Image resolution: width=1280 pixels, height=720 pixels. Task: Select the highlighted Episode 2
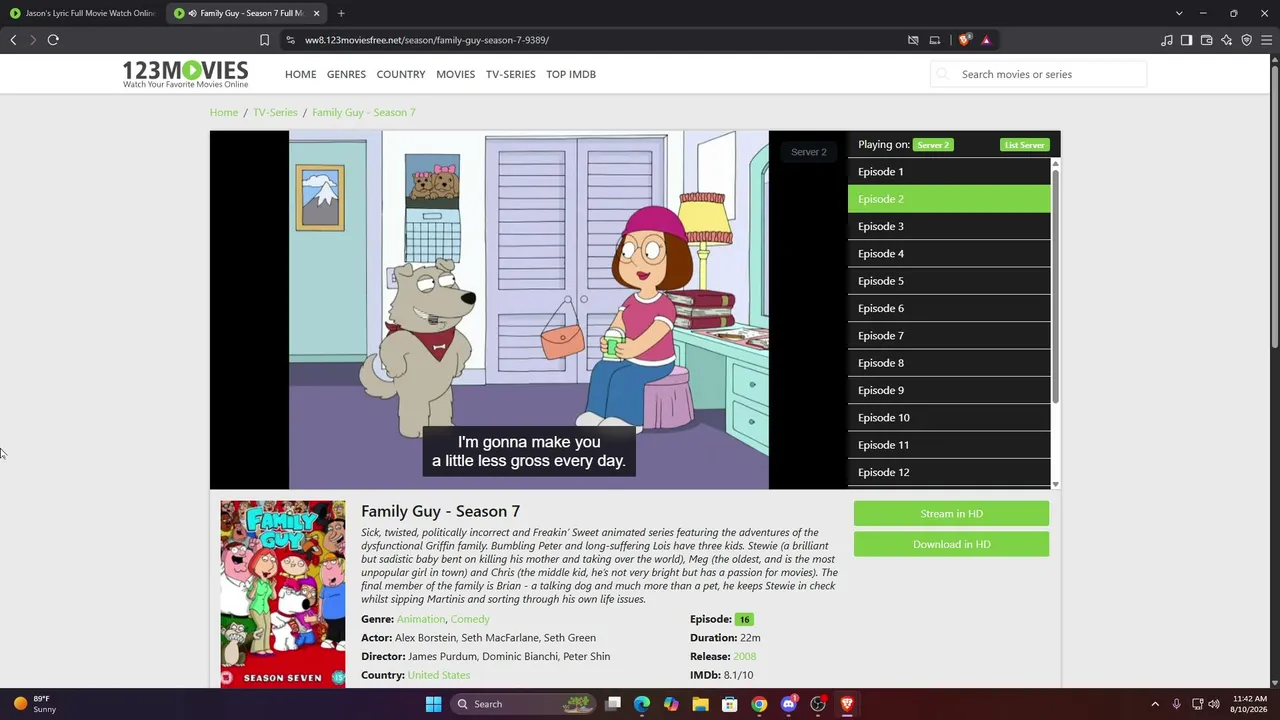tap(949, 199)
